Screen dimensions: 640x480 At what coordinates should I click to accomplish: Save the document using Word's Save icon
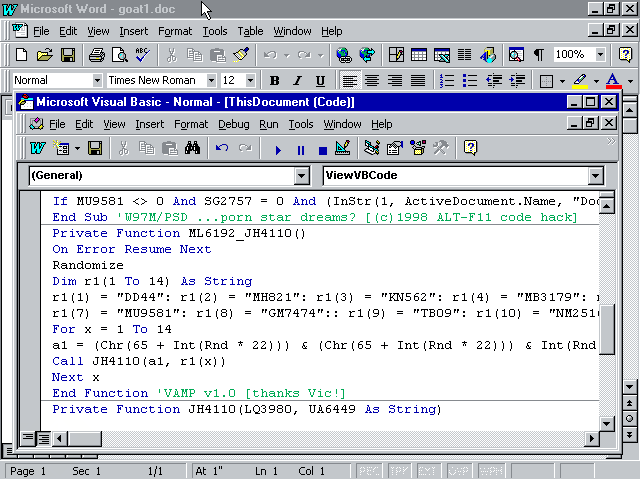pyautogui.click(x=68, y=54)
